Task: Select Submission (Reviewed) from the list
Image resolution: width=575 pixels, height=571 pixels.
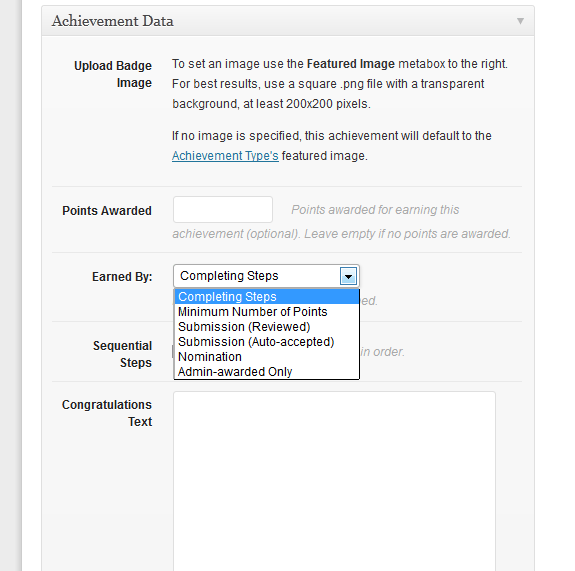Action: (x=267, y=327)
